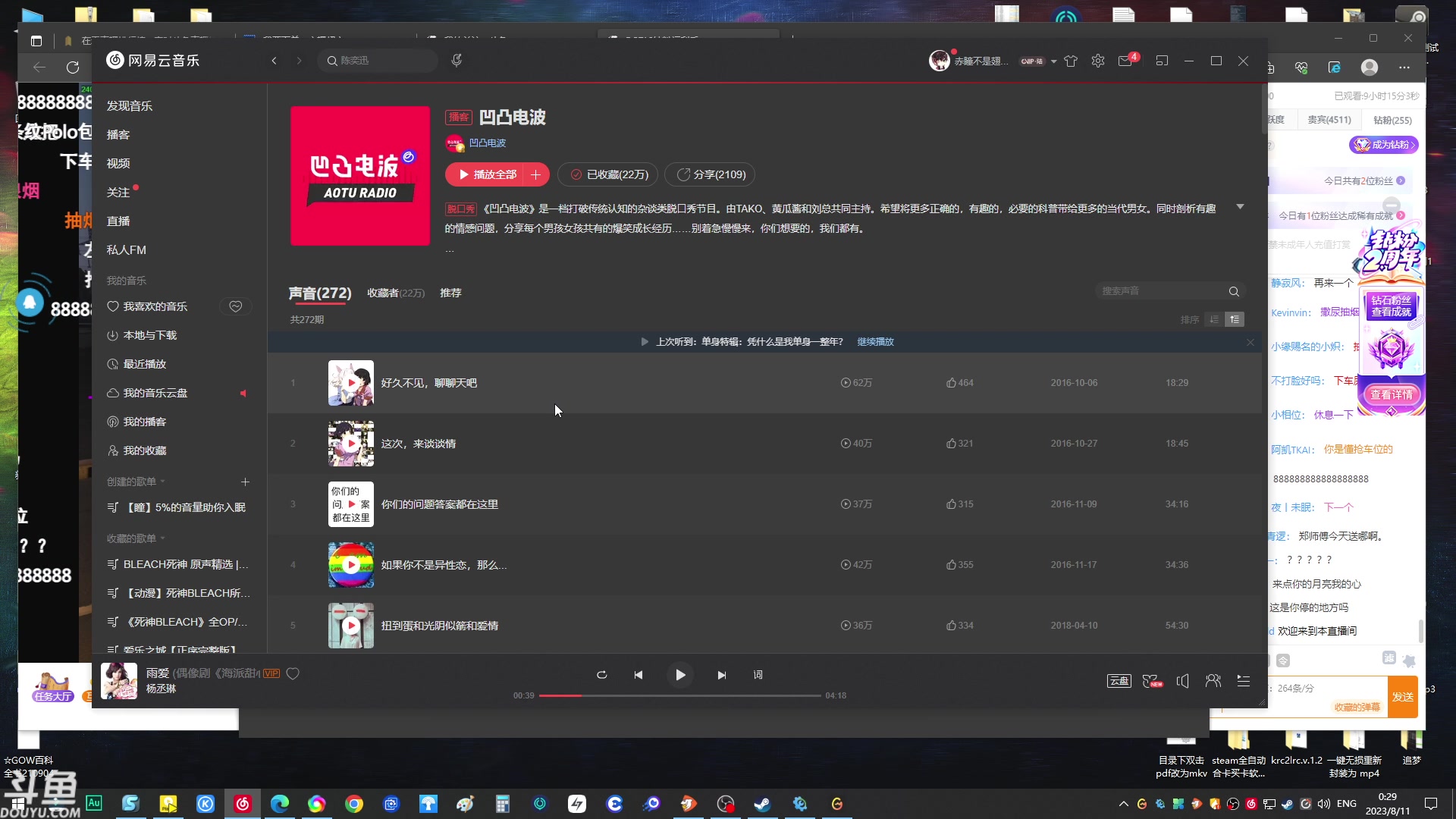Play episode 这次，来谈谈情 thumbnail

(350, 444)
